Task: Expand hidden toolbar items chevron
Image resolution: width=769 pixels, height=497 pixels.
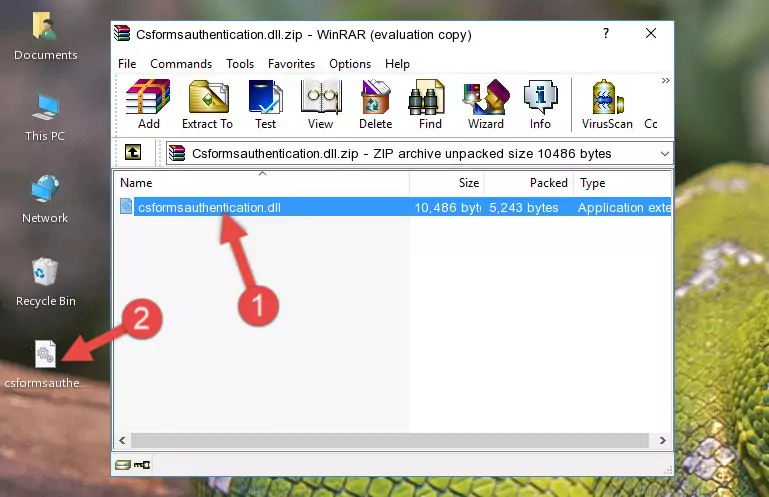Action: click(x=666, y=80)
